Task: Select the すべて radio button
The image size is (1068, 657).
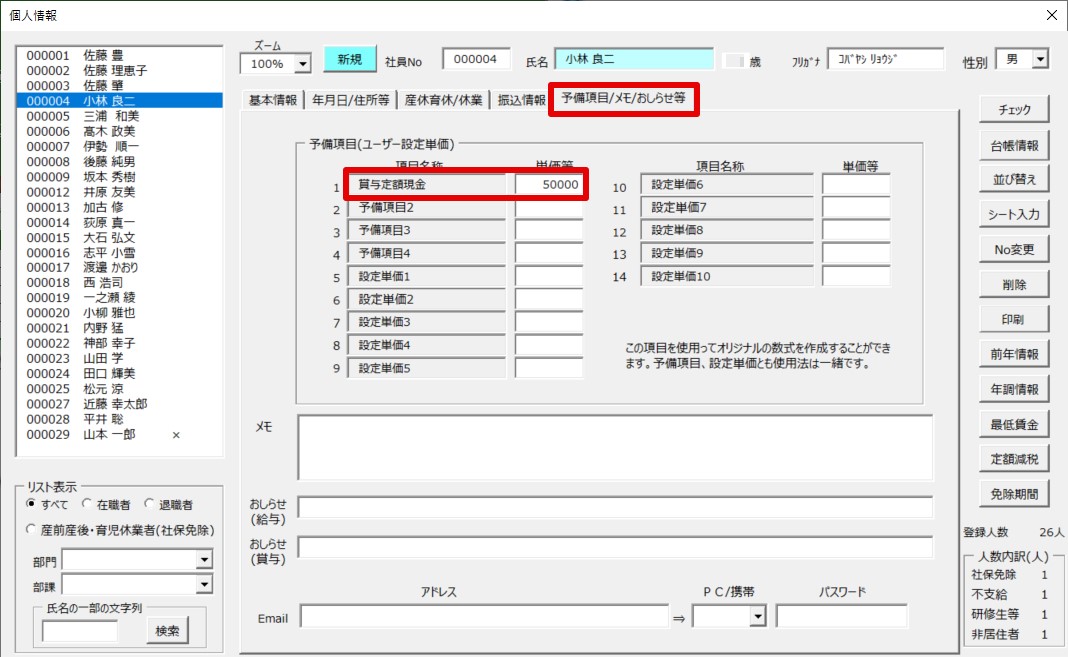Action: point(32,505)
